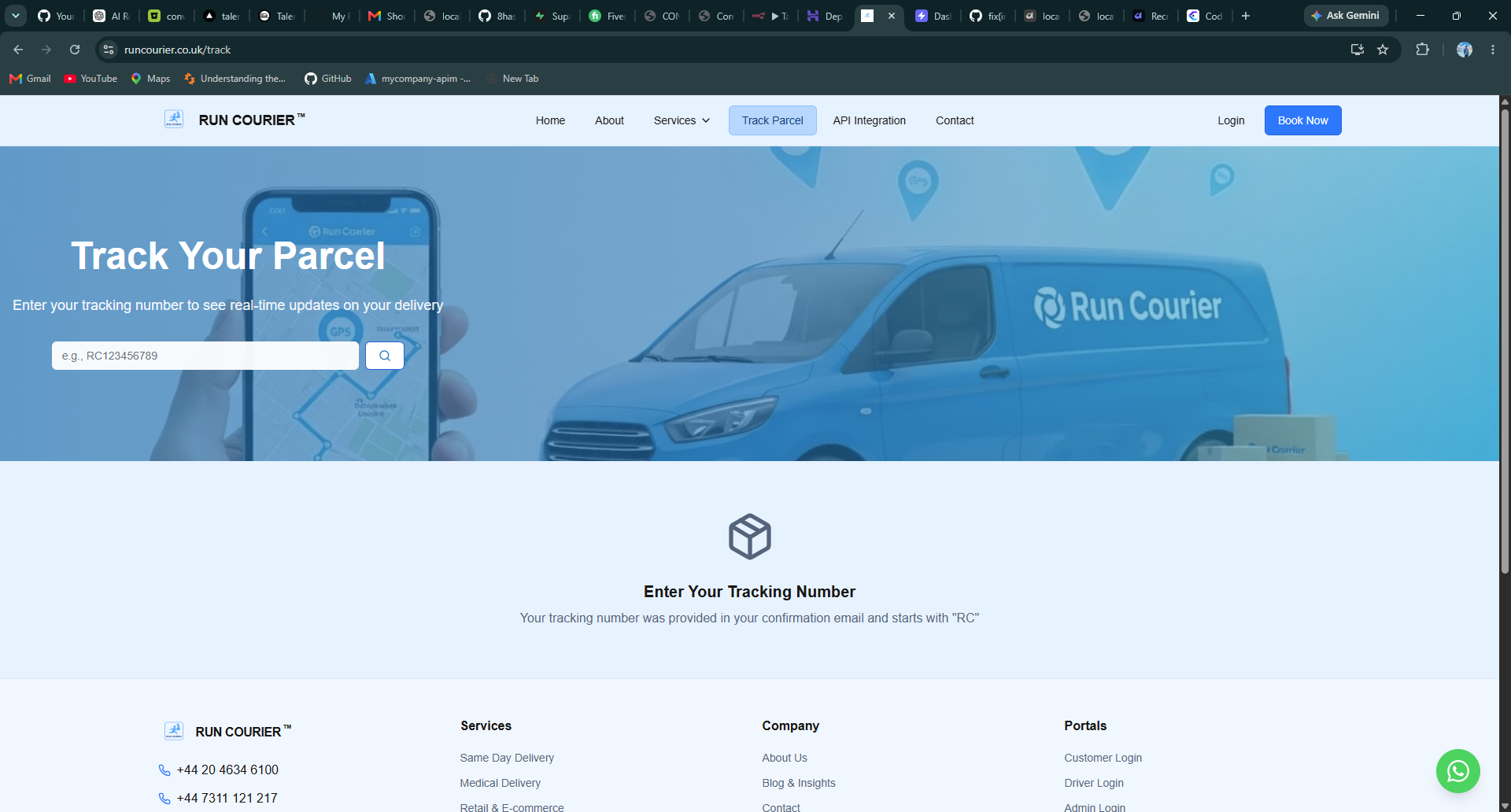This screenshot has width=1511, height=812.
Task: Switch to the 'Dep' browser tab
Action: (x=824, y=16)
